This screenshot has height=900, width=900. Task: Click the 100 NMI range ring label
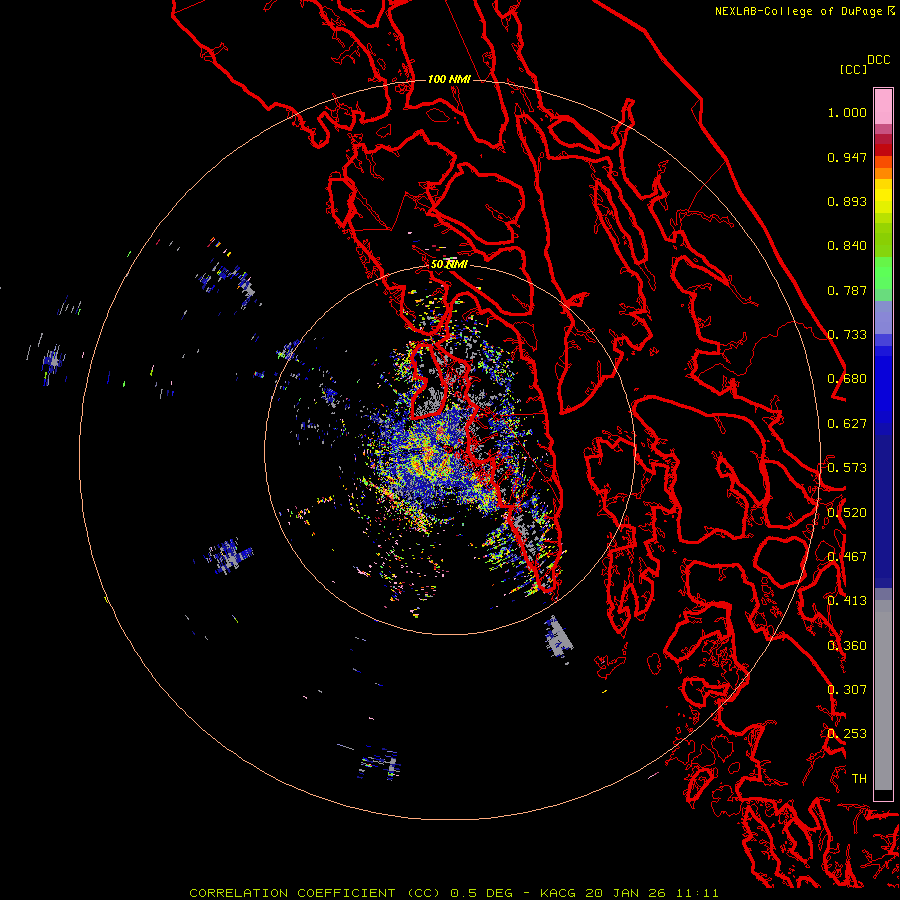pyautogui.click(x=449, y=79)
